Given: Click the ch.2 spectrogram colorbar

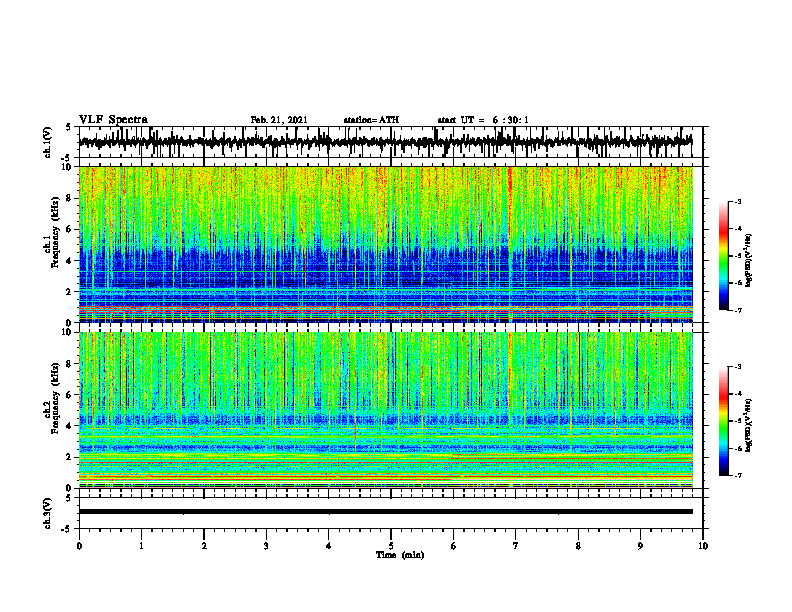Looking at the screenshot, I should [723, 421].
